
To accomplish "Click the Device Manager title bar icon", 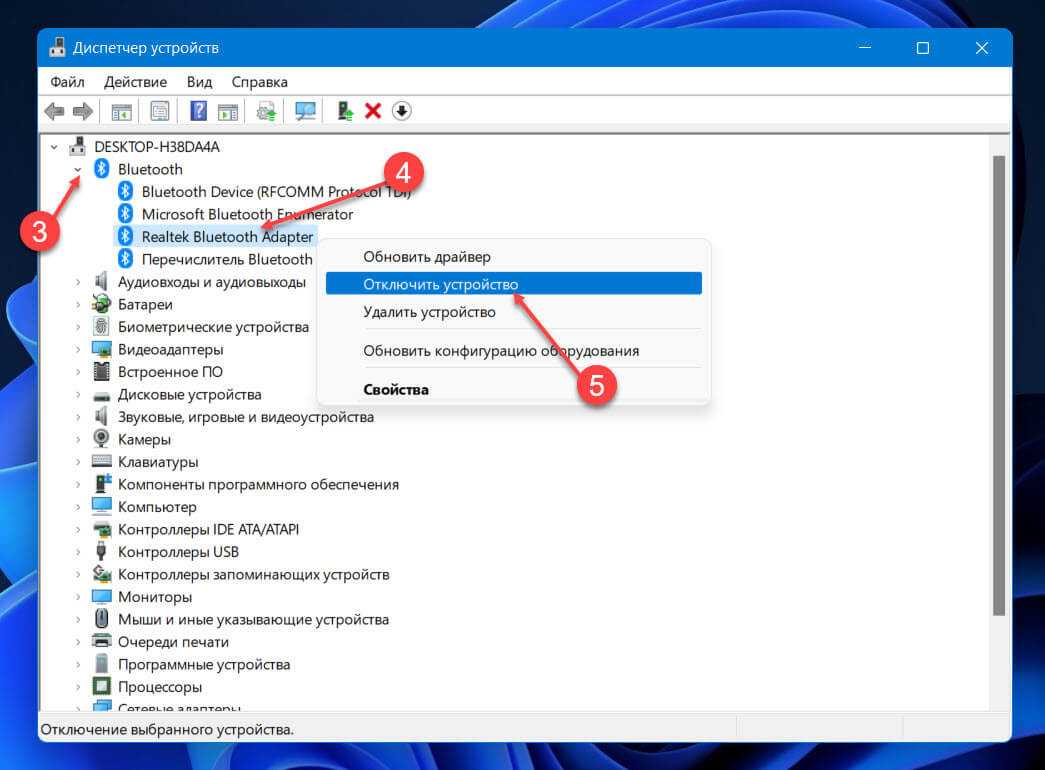I will pyautogui.click(x=57, y=47).
